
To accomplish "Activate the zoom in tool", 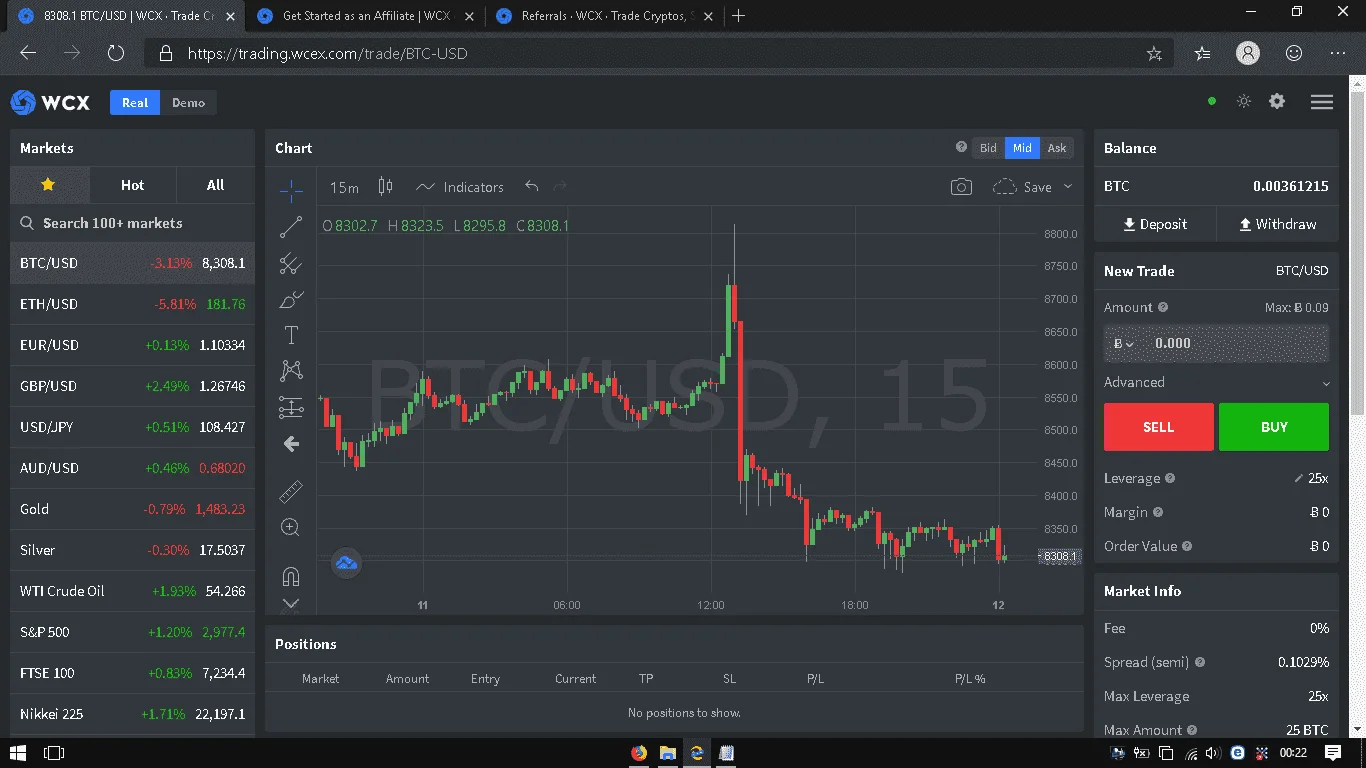I will [291, 527].
